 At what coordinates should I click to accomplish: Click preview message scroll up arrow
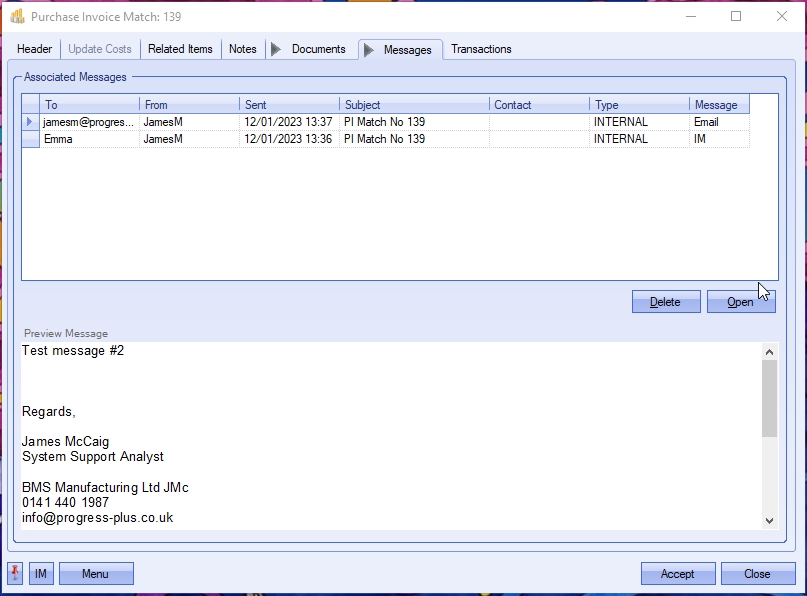pyautogui.click(x=769, y=352)
